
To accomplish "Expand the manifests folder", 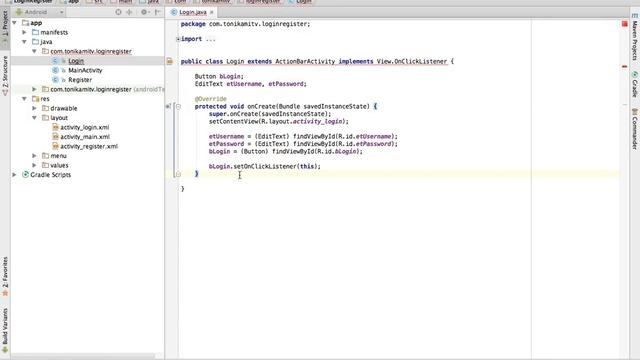I will pyautogui.click(x=24, y=32).
